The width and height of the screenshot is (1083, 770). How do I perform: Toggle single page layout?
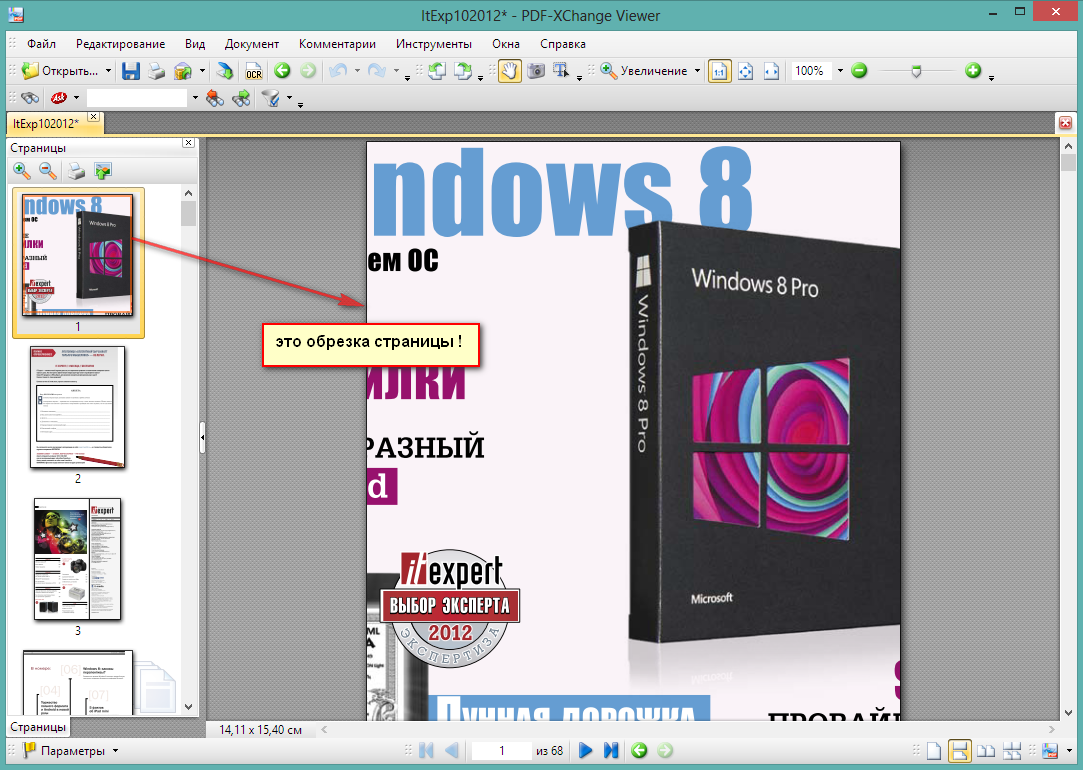934,751
